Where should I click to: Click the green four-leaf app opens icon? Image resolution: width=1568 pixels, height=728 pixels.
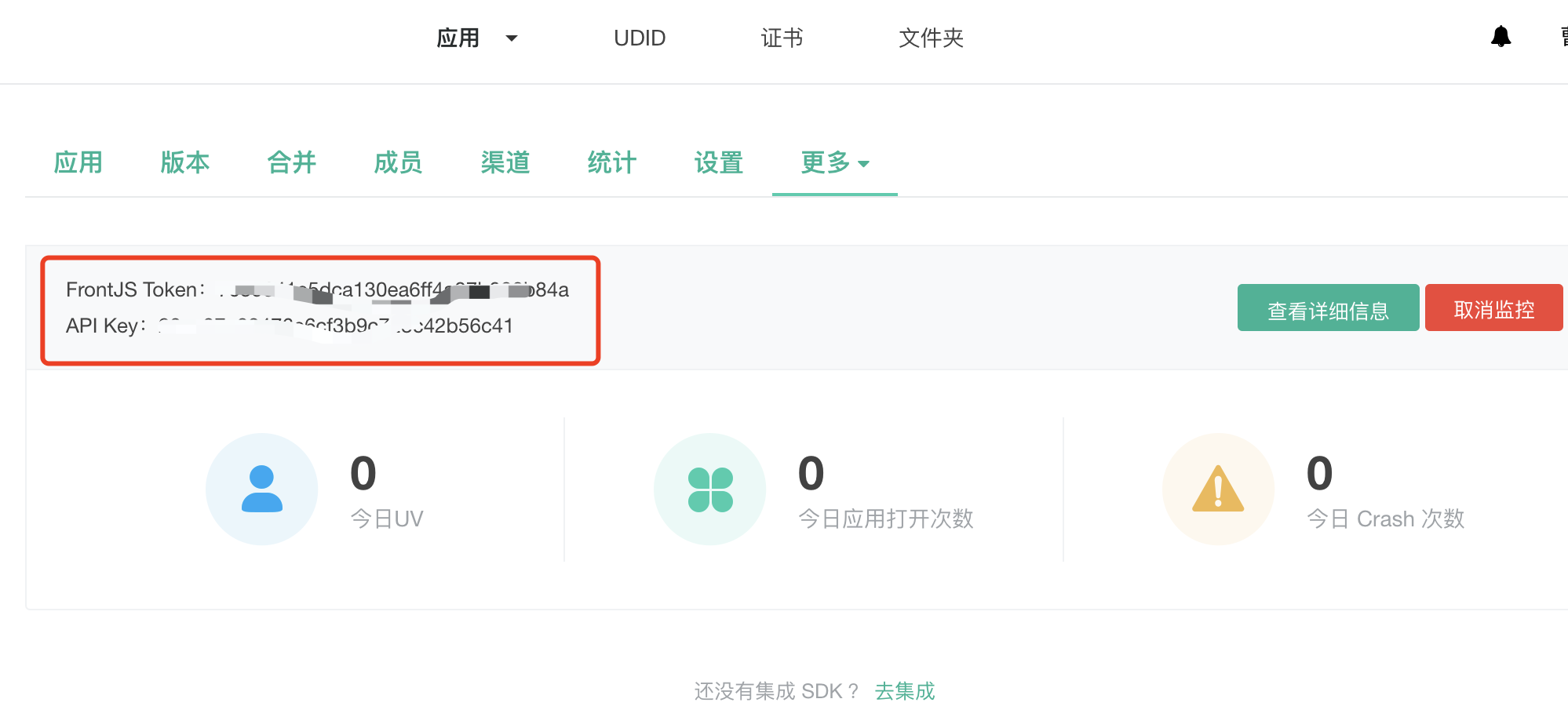pyautogui.click(x=710, y=490)
